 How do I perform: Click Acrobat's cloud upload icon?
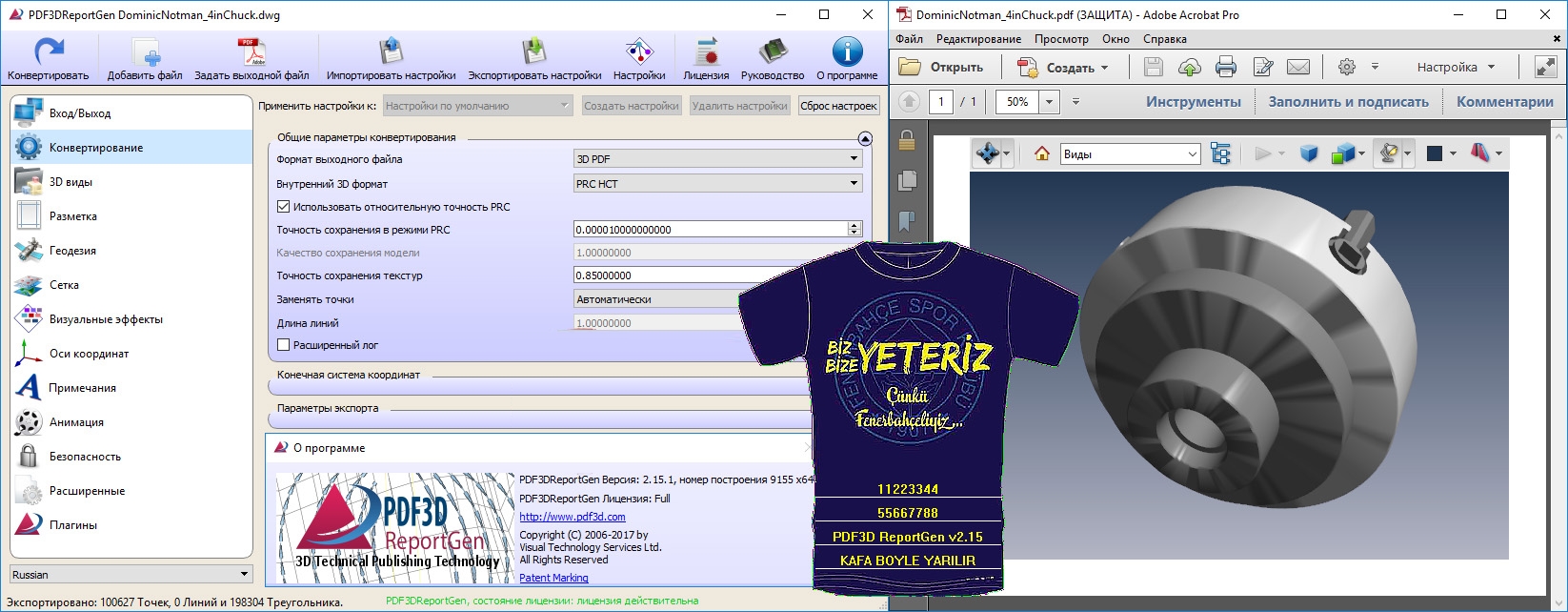(1190, 67)
